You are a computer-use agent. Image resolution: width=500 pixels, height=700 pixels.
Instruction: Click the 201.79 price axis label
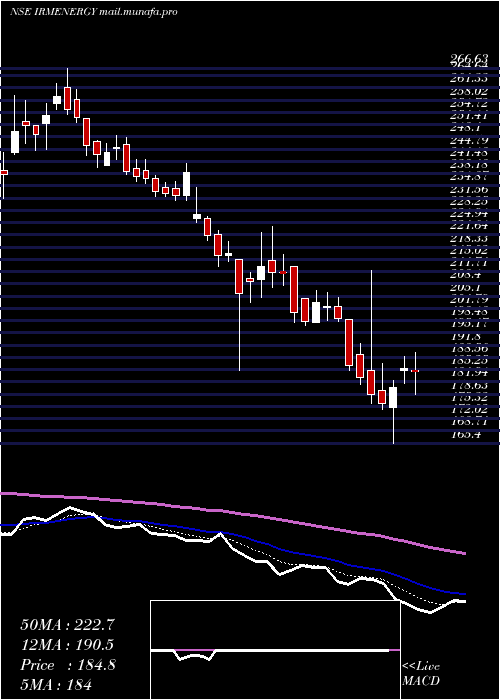(468, 299)
